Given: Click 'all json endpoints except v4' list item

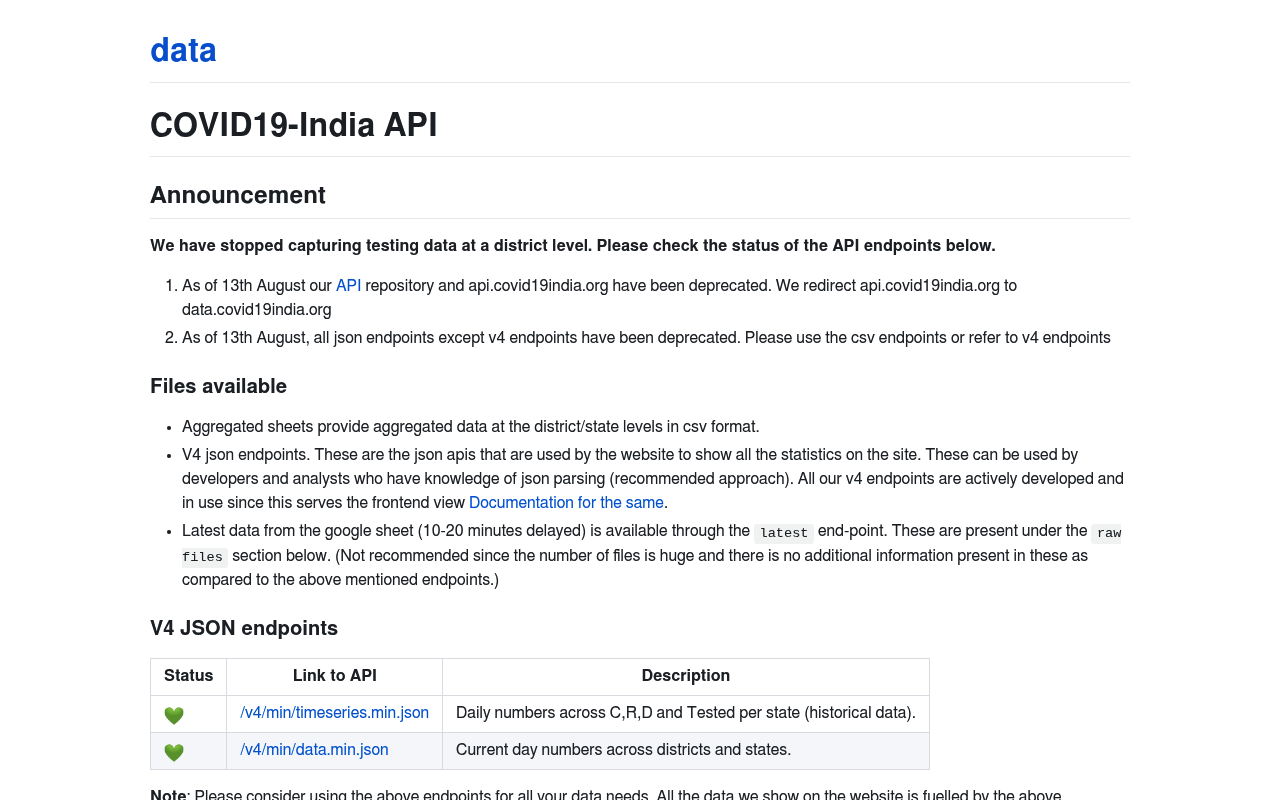Looking at the screenshot, I should (646, 338).
